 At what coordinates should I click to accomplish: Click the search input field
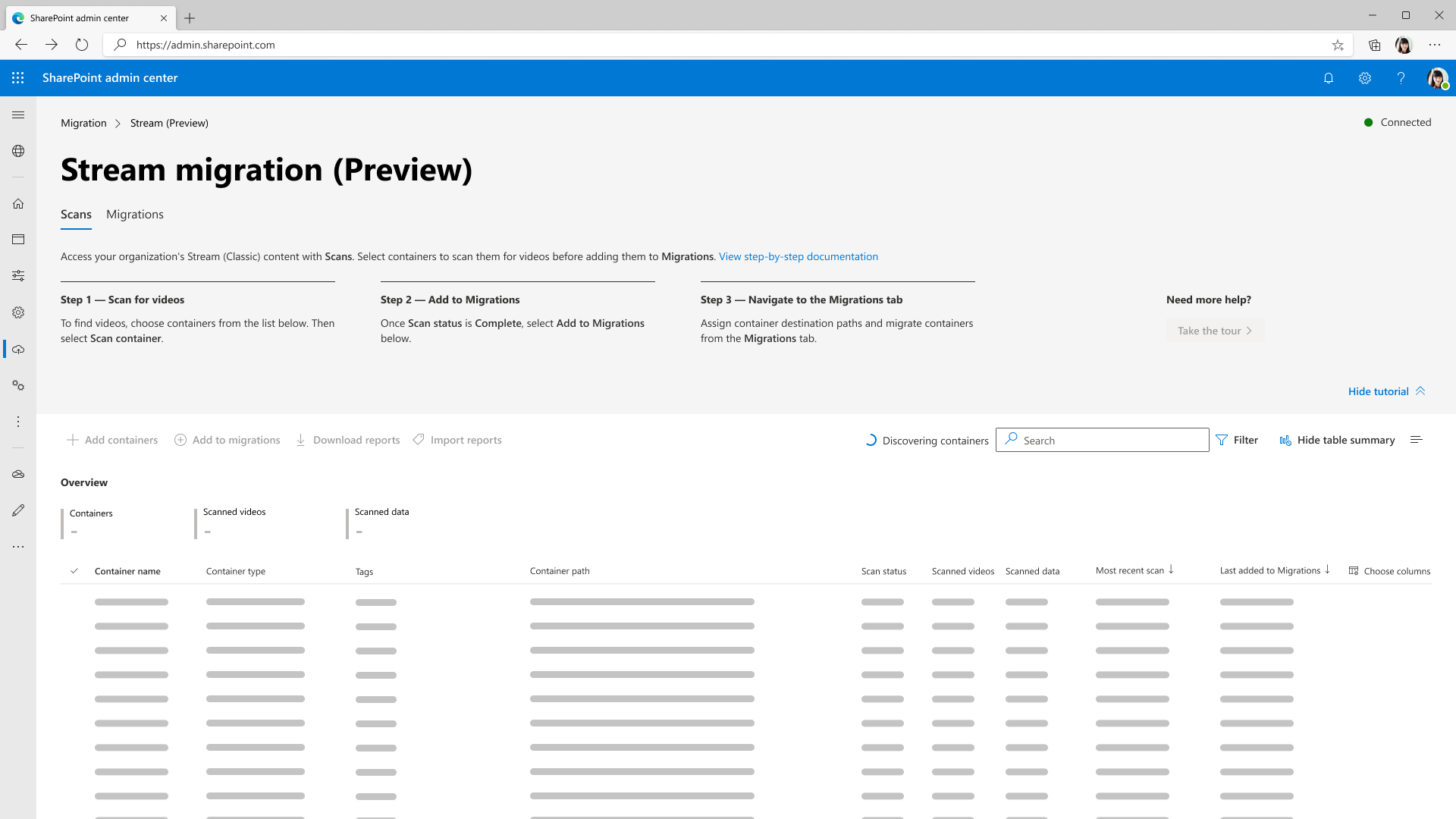pyautogui.click(x=1102, y=440)
